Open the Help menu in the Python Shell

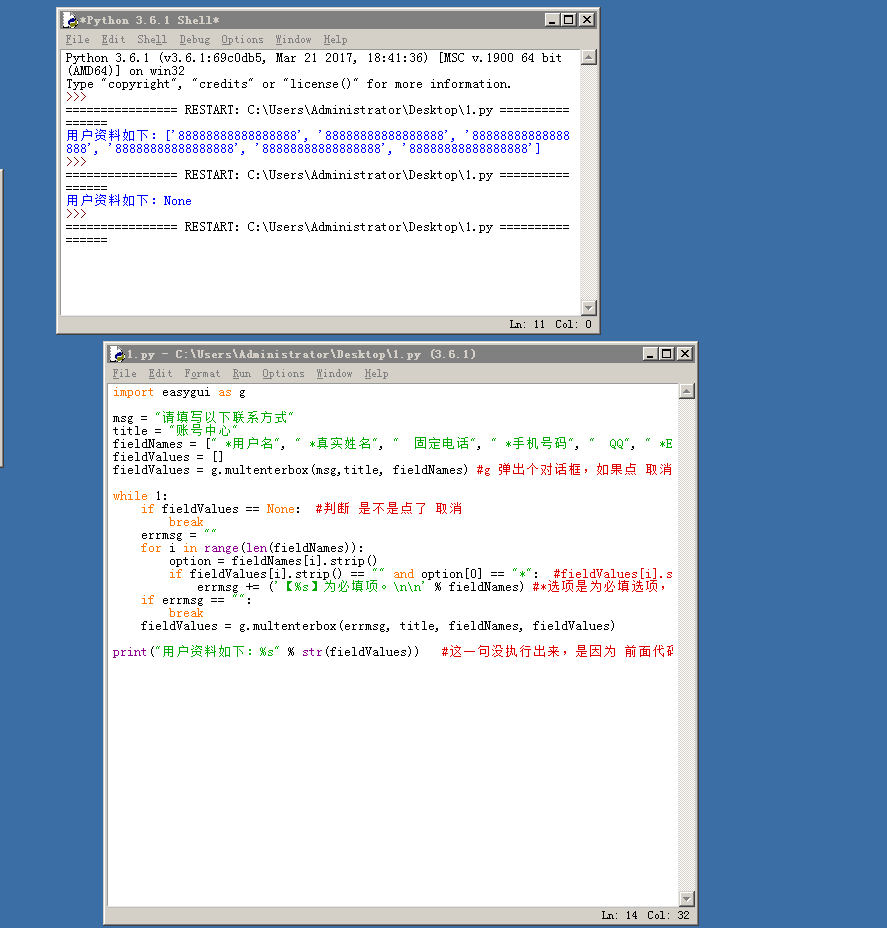(335, 39)
